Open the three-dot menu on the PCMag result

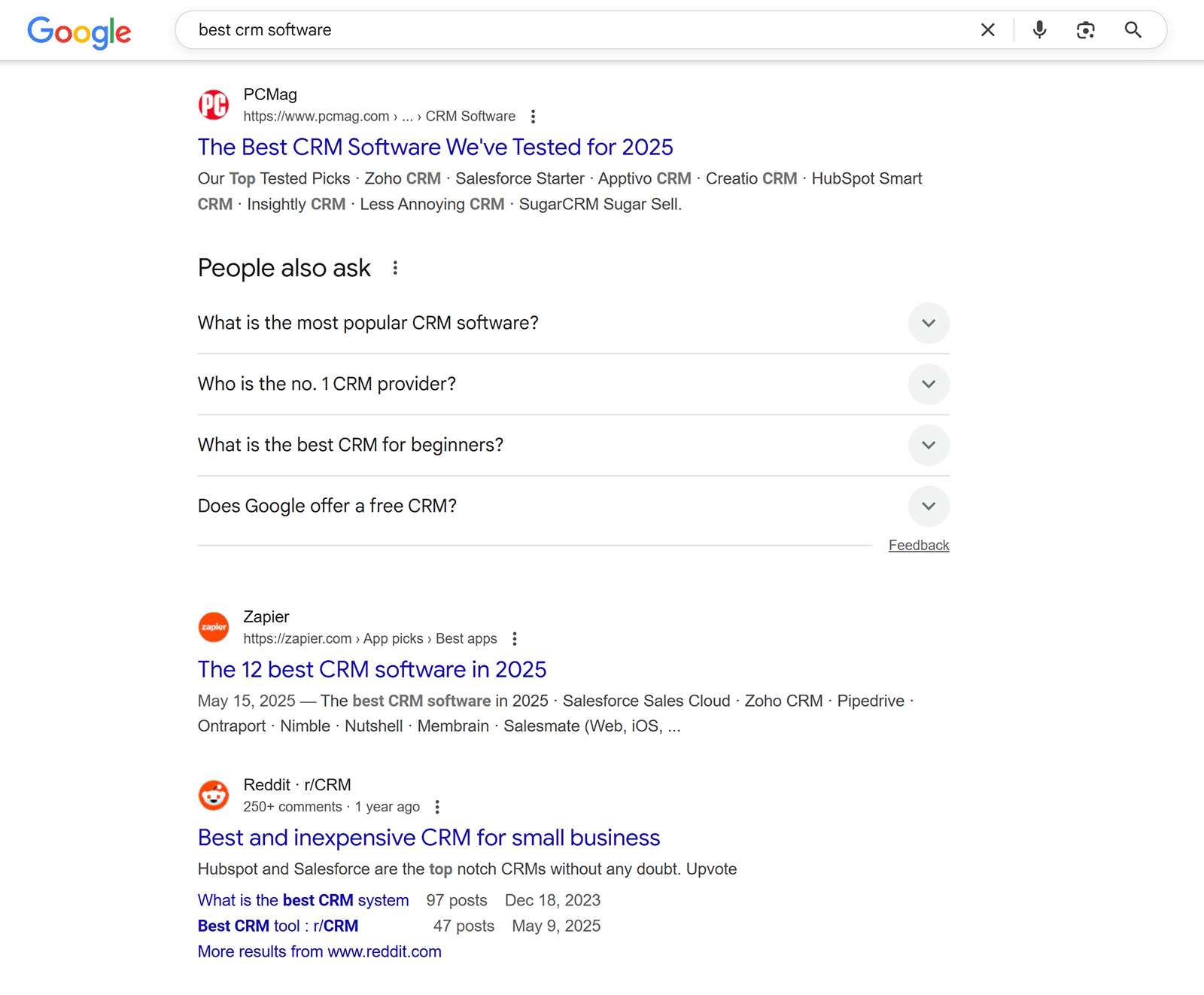click(x=533, y=117)
